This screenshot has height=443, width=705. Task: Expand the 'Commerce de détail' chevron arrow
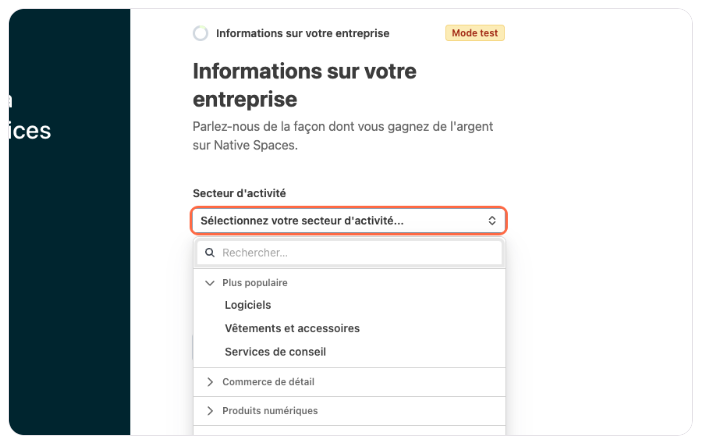pos(210,382)
